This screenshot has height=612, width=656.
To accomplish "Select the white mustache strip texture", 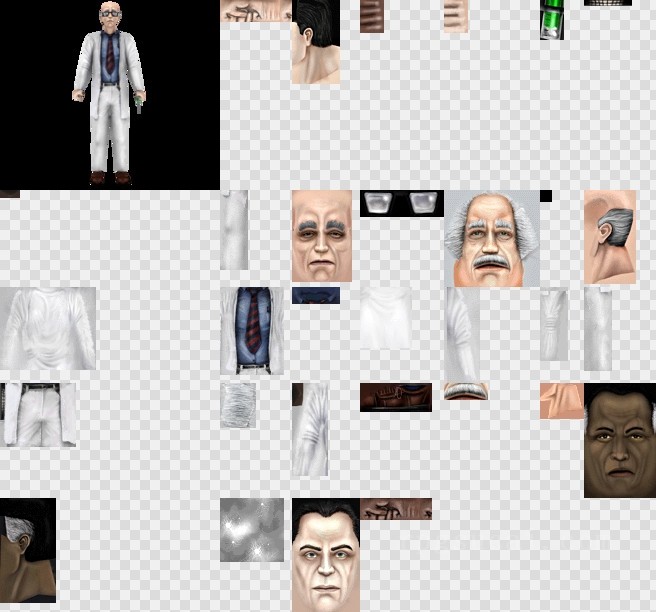I will coord(465,391).
